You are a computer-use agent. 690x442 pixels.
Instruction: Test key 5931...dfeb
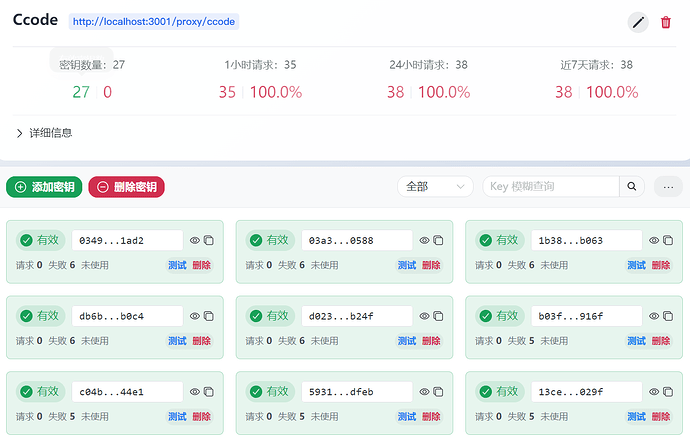tap(407, 416)
